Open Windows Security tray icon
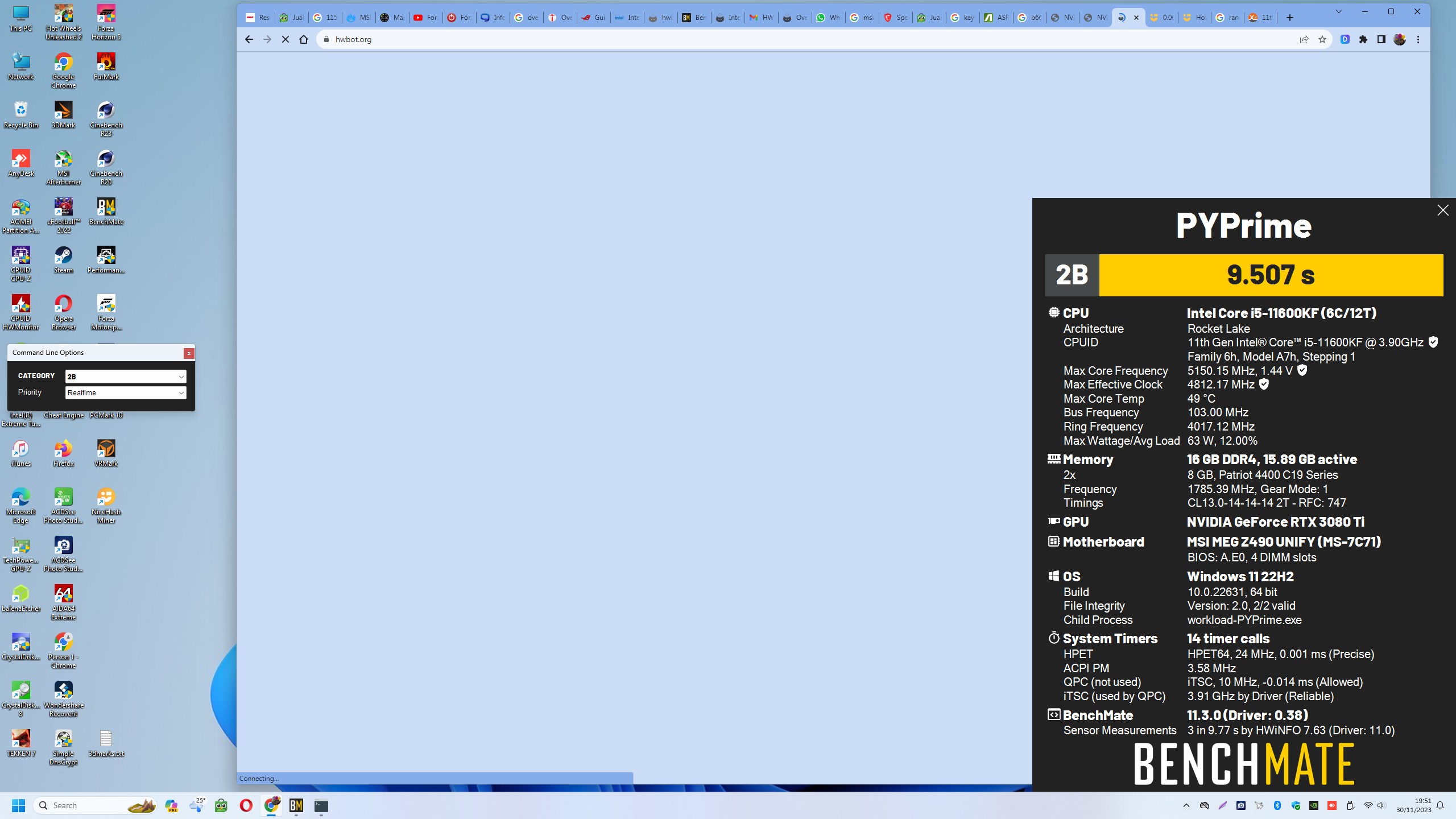The width and height of the screenshot is (1456, 819). point(1296,805)
